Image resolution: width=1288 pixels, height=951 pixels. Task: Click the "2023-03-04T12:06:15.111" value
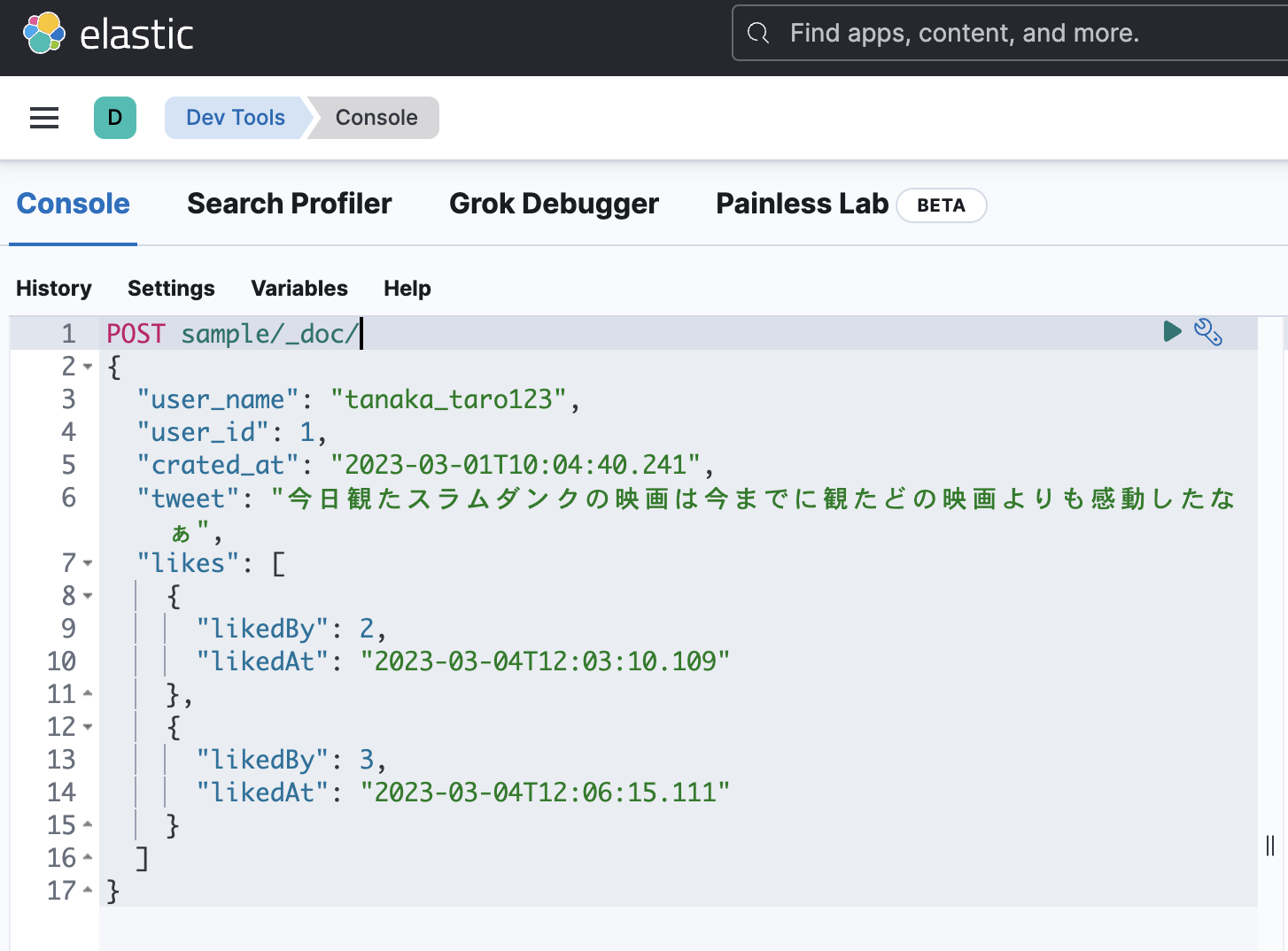pos(545,792)
